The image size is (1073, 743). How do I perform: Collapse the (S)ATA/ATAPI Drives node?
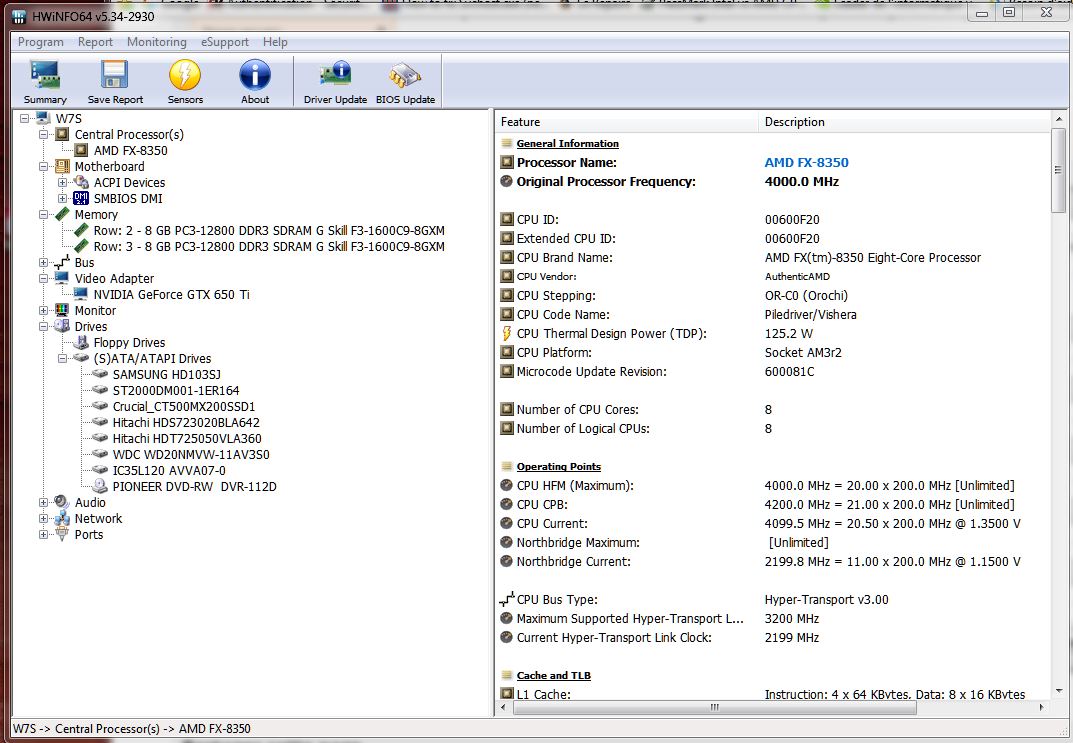[63, 359]
